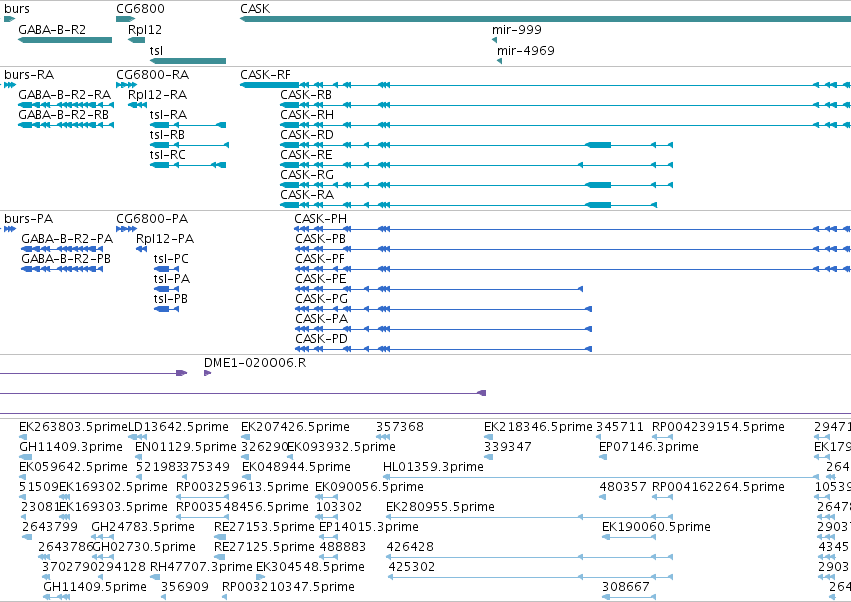Click transcript CASK-RD label
The height and width of the screenshot is (602, 851).
pyautogui.click(x=307, y=135)
